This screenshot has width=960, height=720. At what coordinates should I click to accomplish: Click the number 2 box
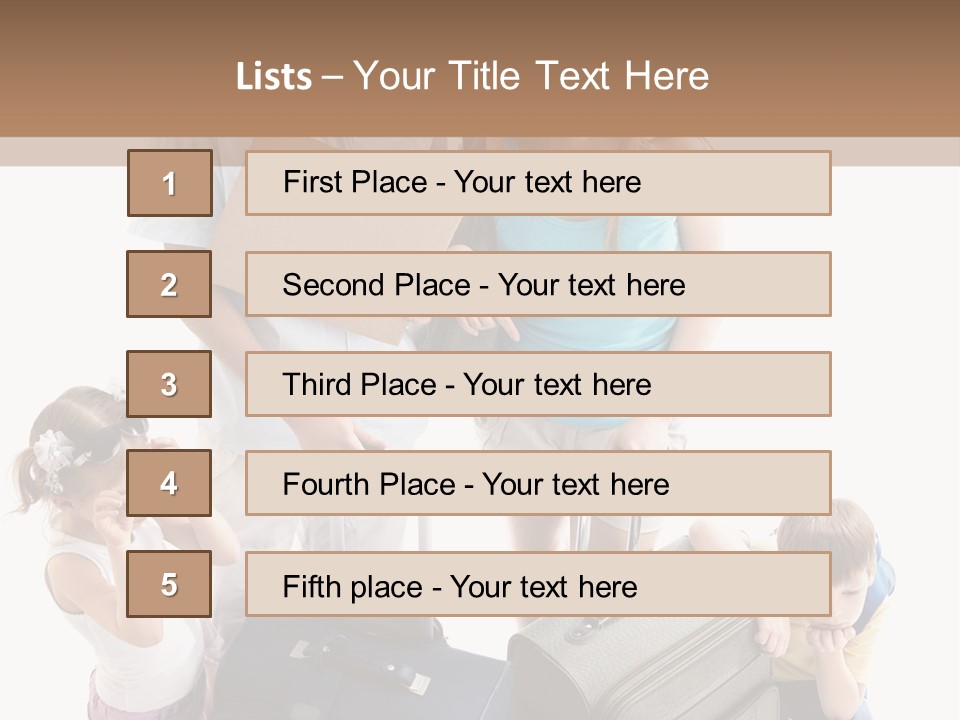169,284
